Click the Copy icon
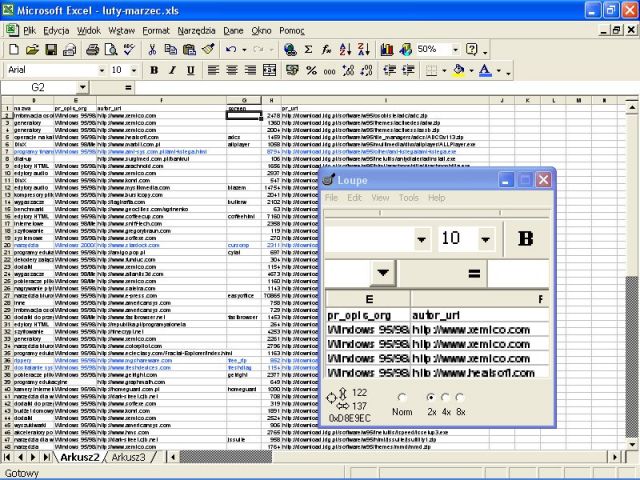This screenshot has height=480, width=640. coord(170,49)
